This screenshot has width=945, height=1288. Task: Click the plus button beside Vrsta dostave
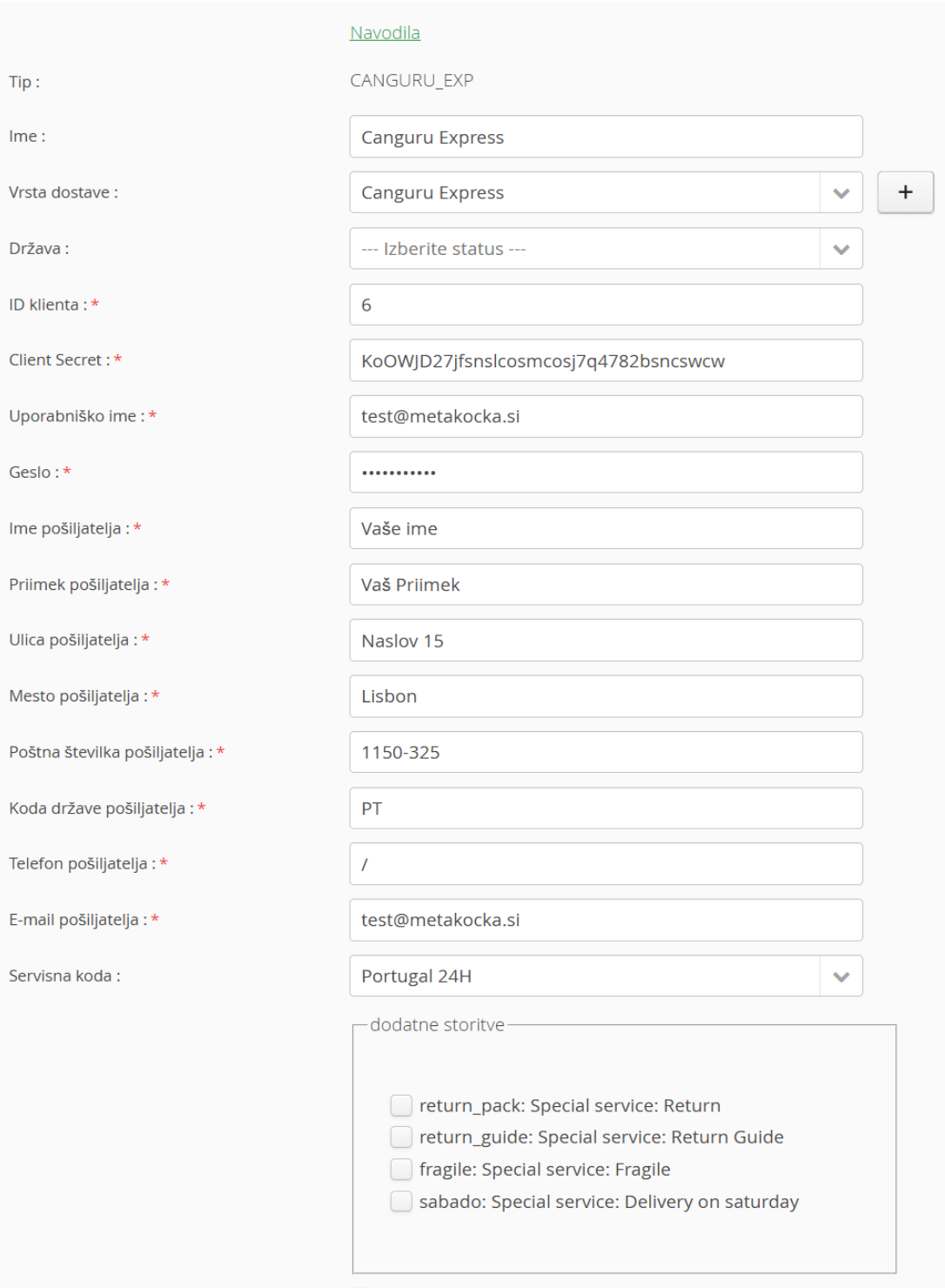click(905, 192)
